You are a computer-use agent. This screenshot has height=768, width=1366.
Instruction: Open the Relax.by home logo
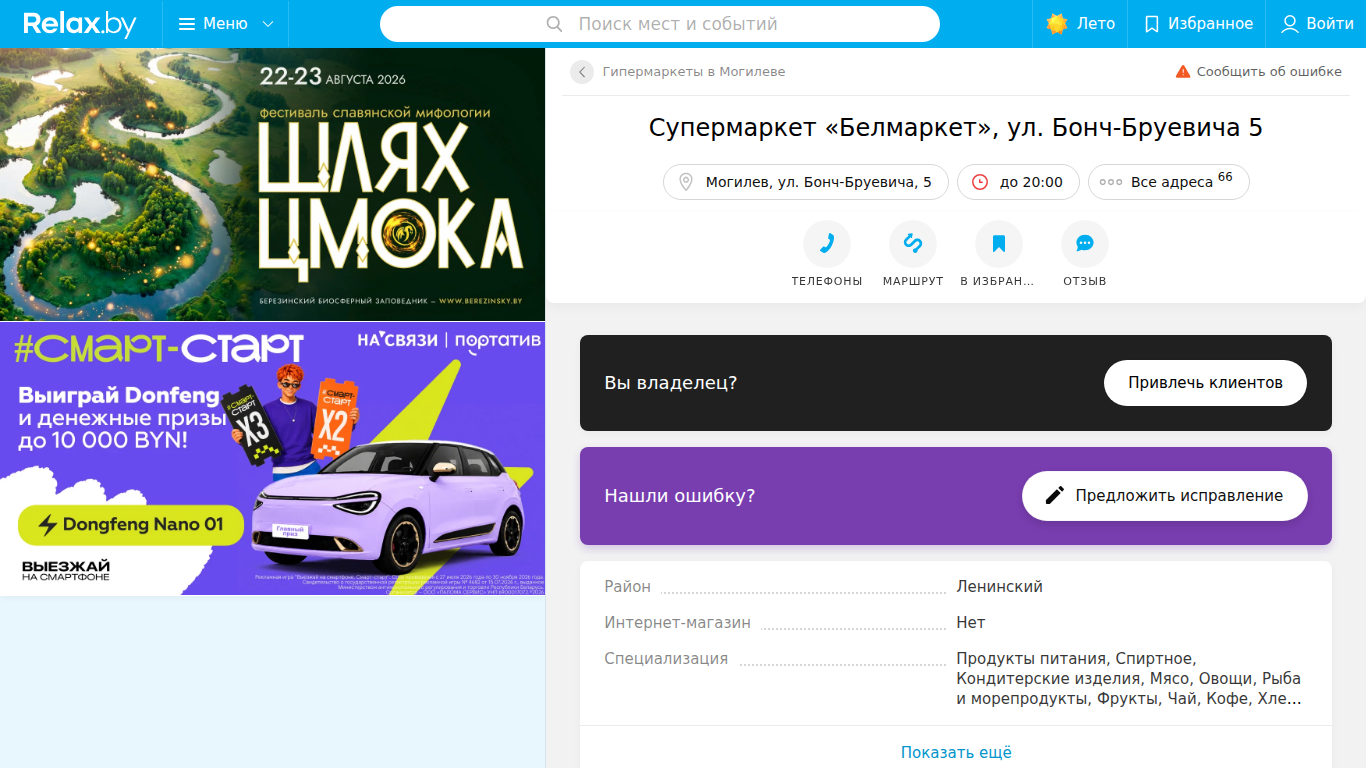(79, 24)
